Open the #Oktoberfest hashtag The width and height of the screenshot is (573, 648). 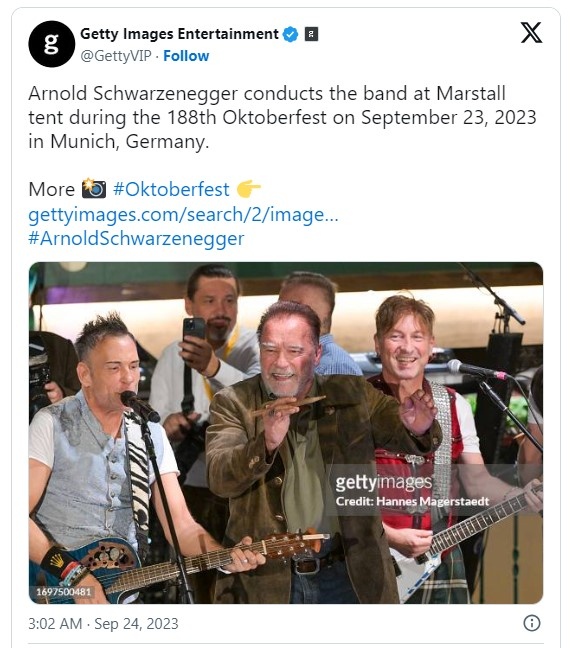point(171,189)
